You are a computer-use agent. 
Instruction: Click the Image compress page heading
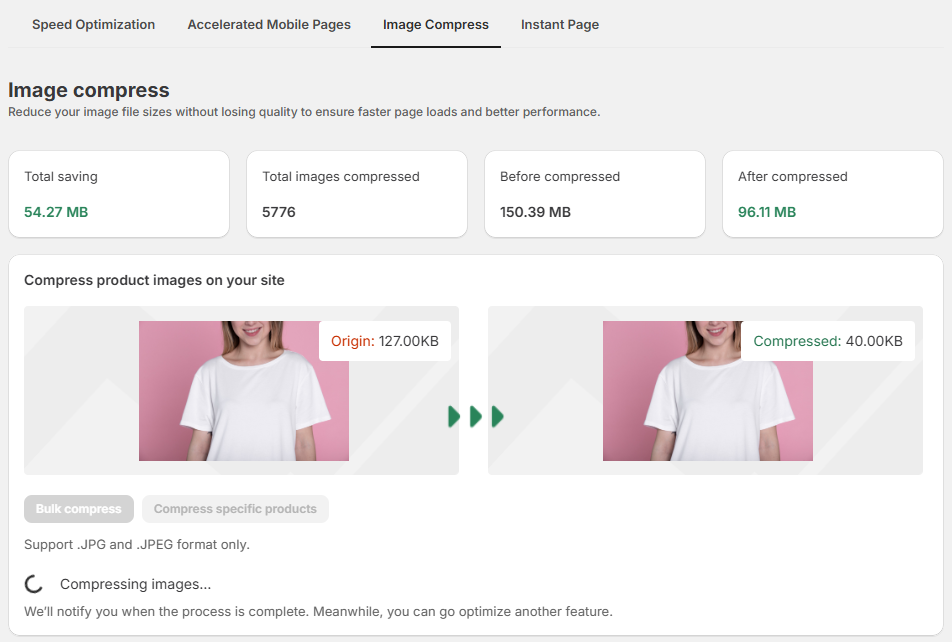89,90
